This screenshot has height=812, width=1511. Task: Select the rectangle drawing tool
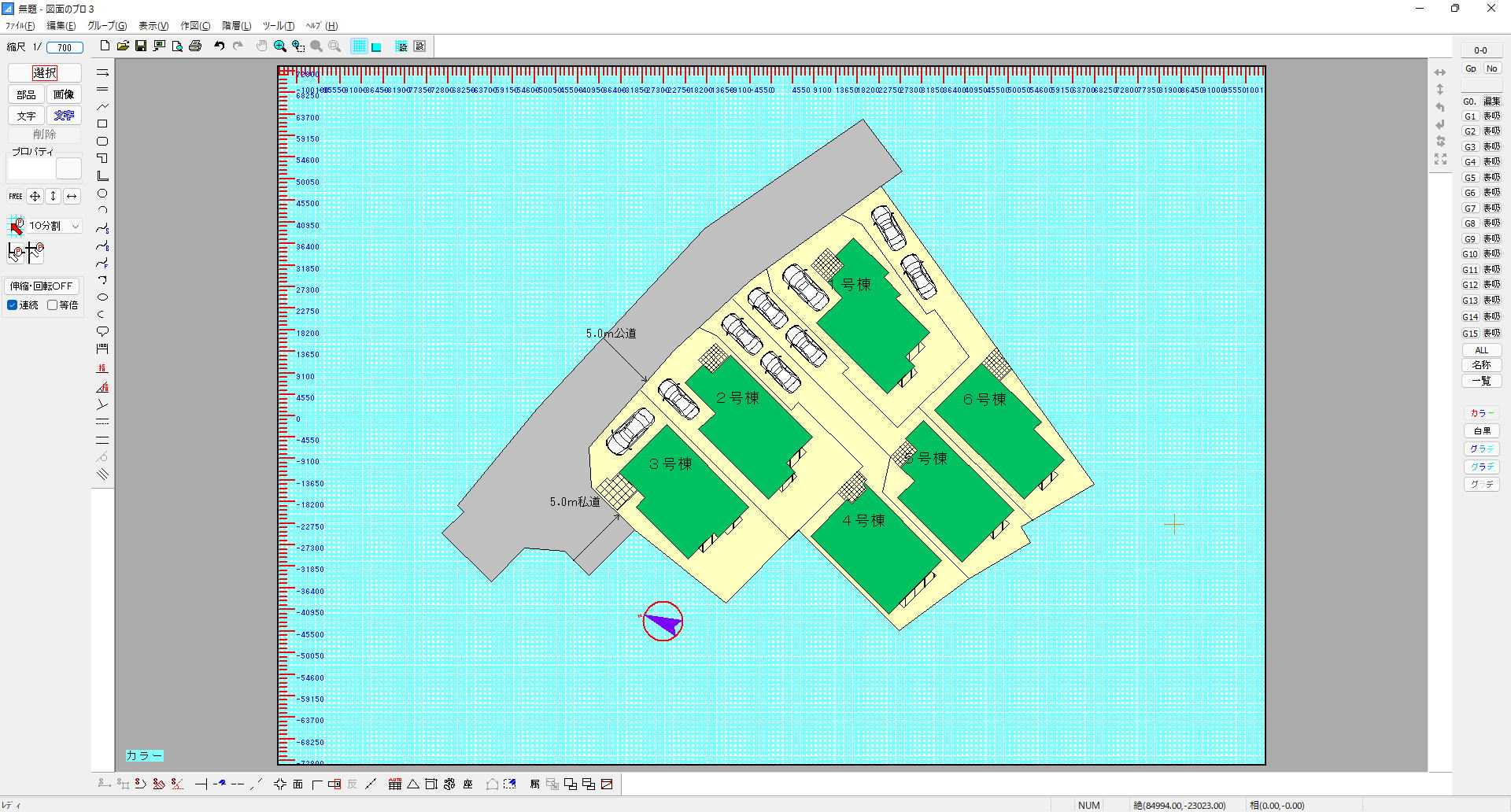(102, 124)
